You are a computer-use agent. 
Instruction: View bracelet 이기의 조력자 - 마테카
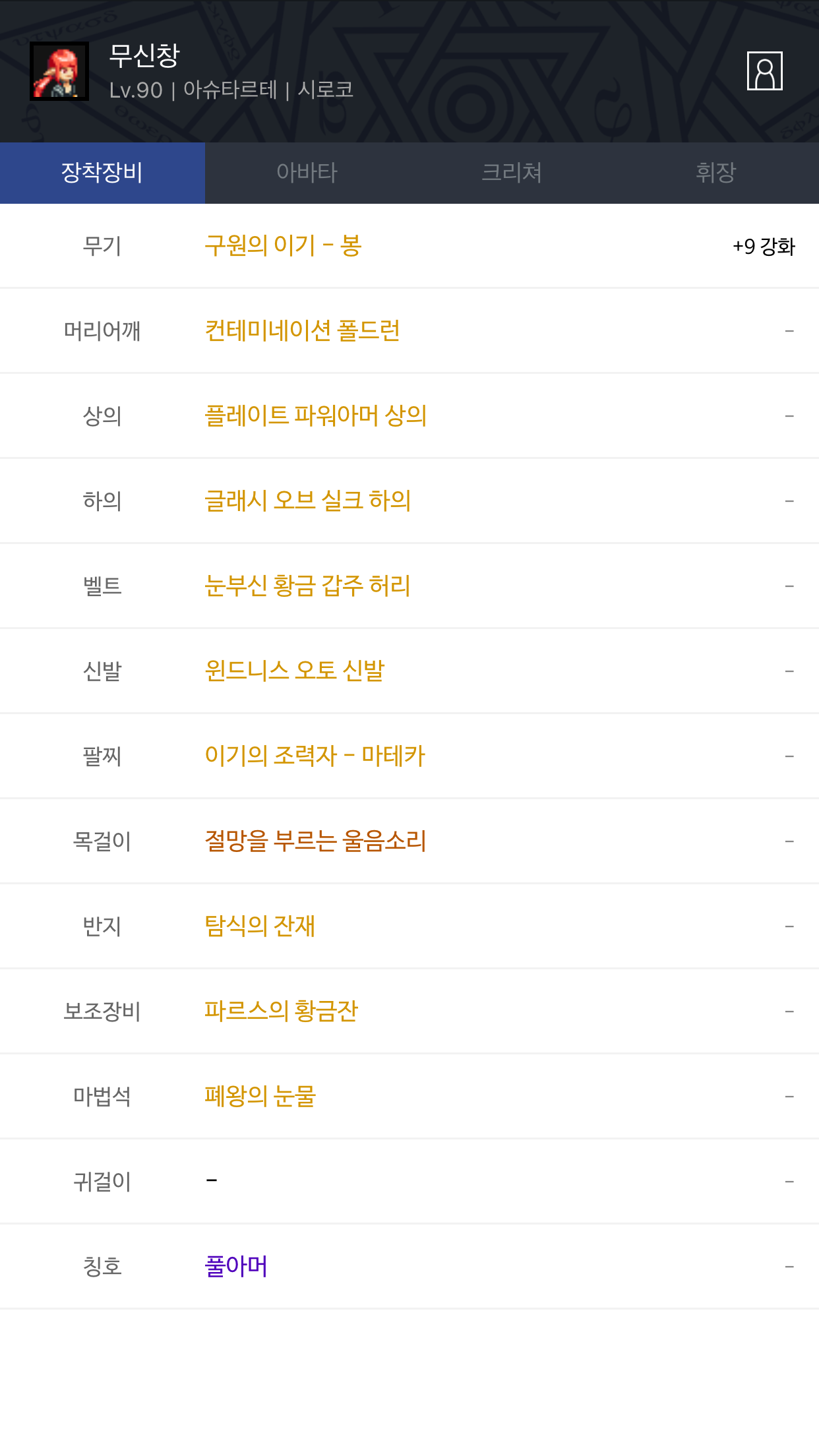315,756
